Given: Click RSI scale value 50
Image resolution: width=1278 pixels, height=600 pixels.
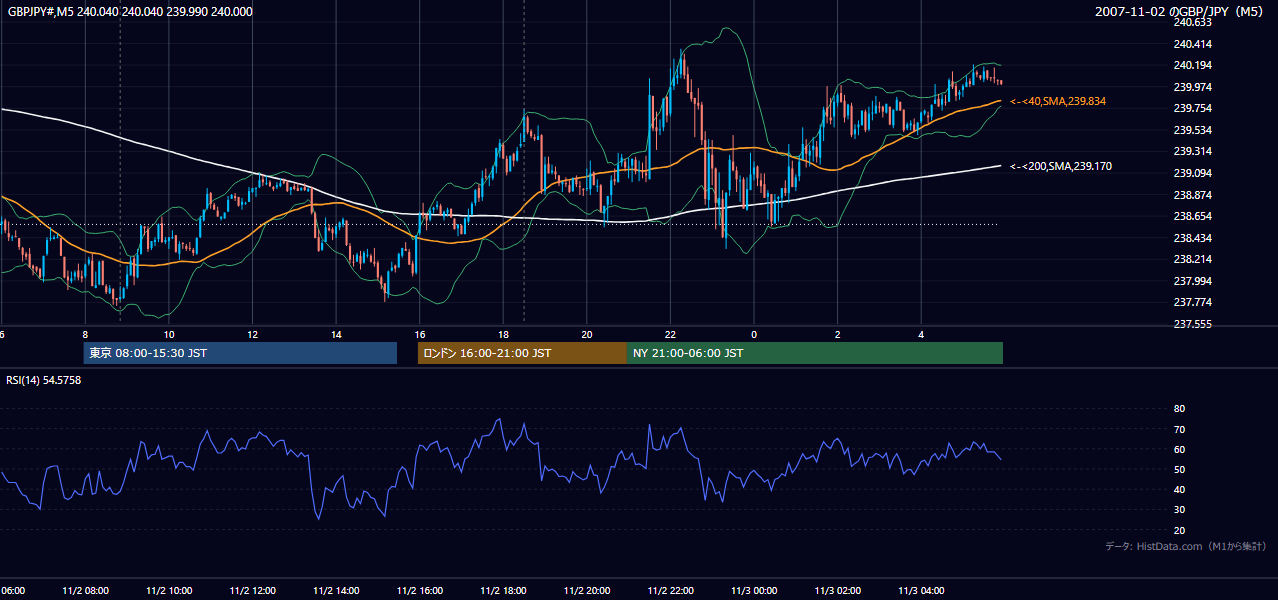Looking at the screenshot, I should click(x=1179, y=469).
